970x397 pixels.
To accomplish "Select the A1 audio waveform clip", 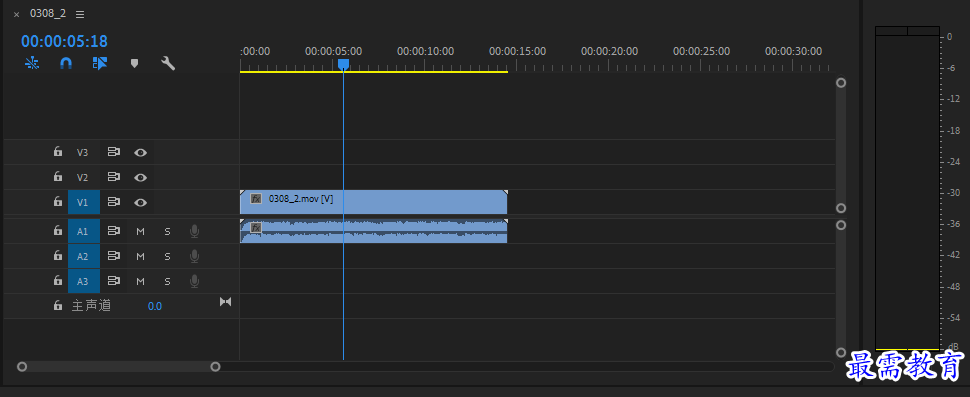I will click(374, 231).
